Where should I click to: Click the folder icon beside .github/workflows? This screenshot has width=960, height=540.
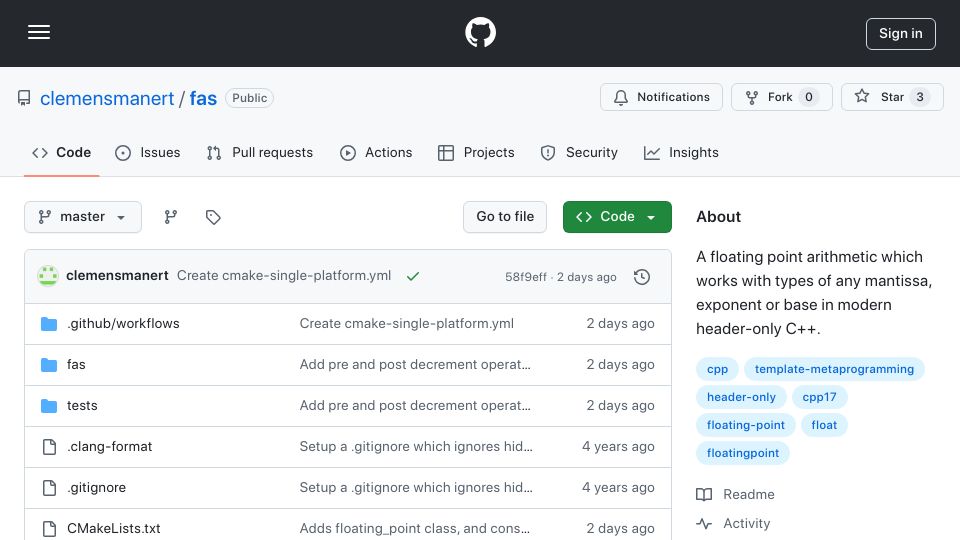49,324
